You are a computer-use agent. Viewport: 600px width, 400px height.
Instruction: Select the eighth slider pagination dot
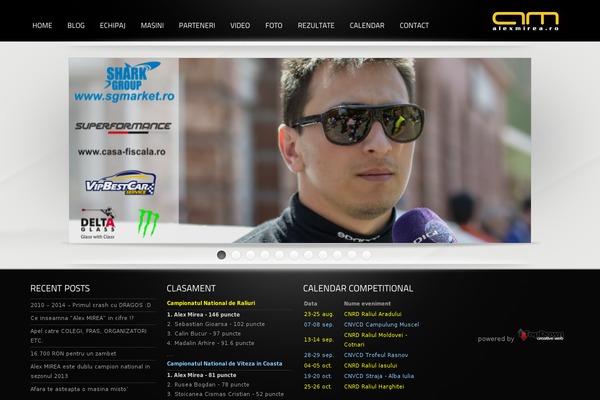323,255
